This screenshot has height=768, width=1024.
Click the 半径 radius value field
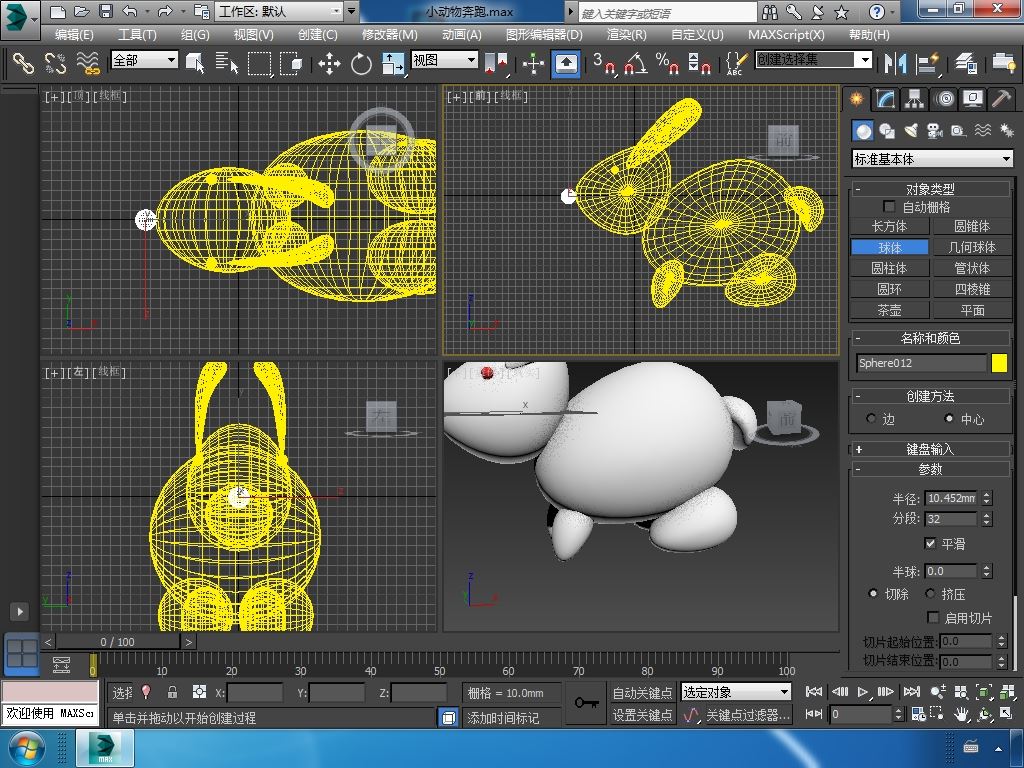[x=951, y=498]
